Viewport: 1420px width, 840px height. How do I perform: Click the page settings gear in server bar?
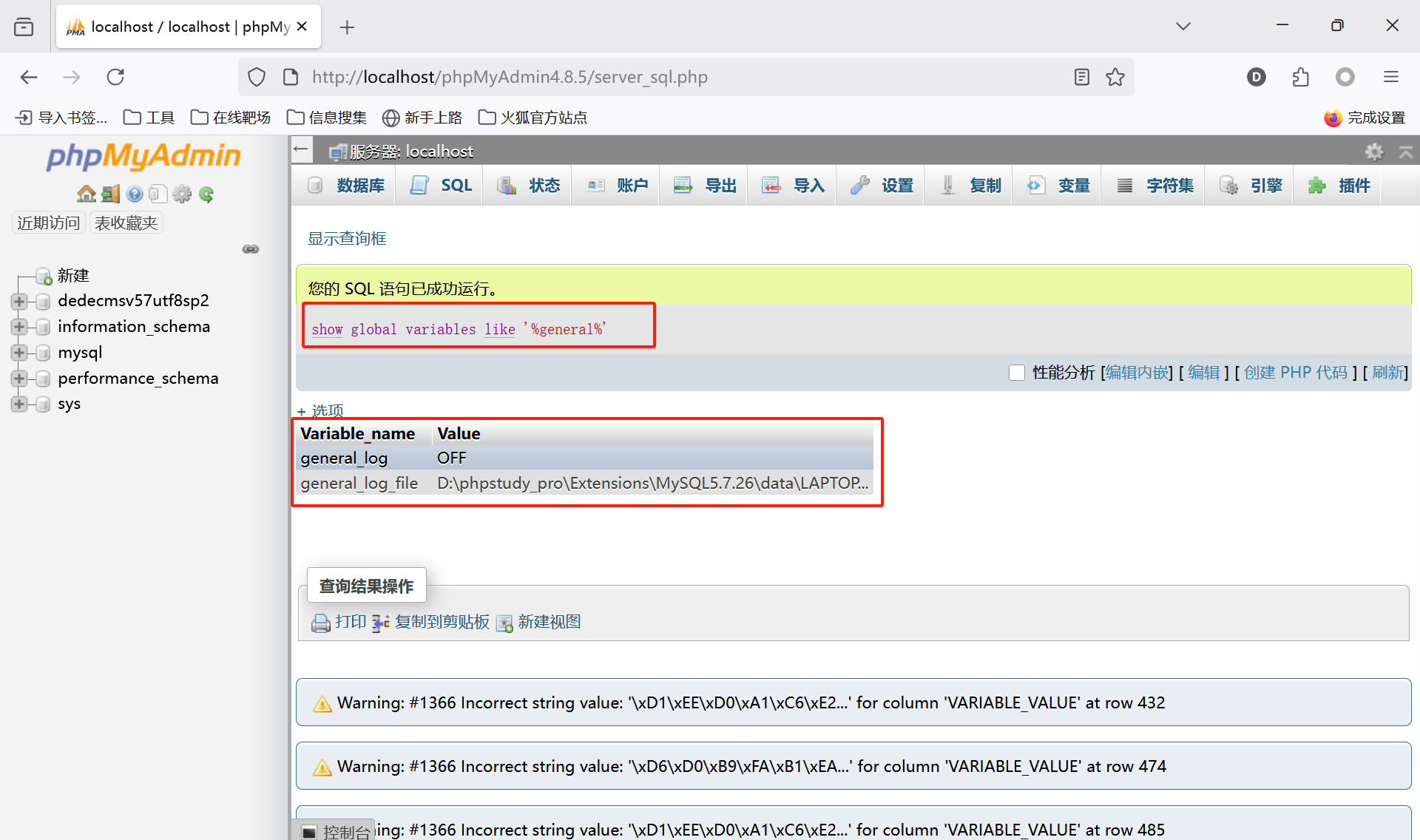point(1374,152)
